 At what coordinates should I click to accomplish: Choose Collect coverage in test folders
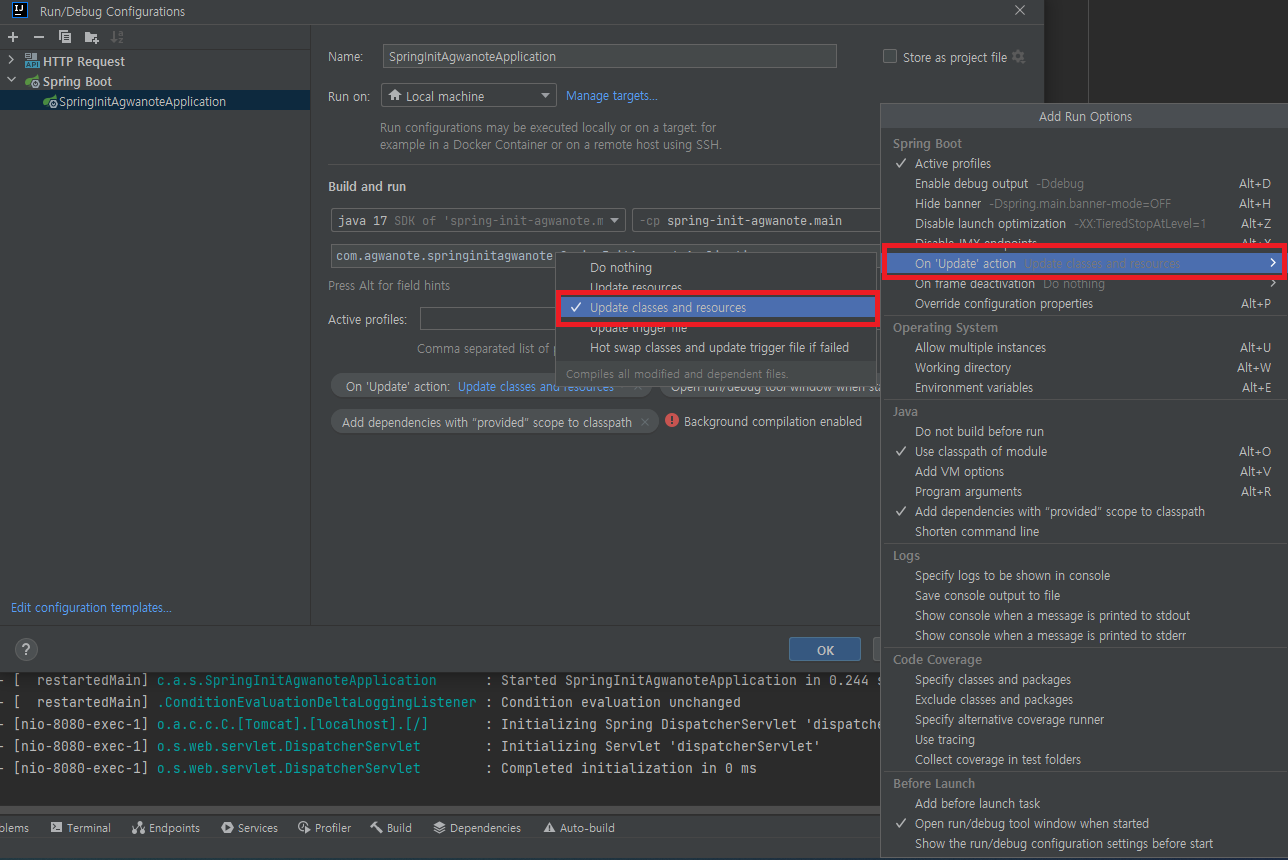click(1084, 759)
